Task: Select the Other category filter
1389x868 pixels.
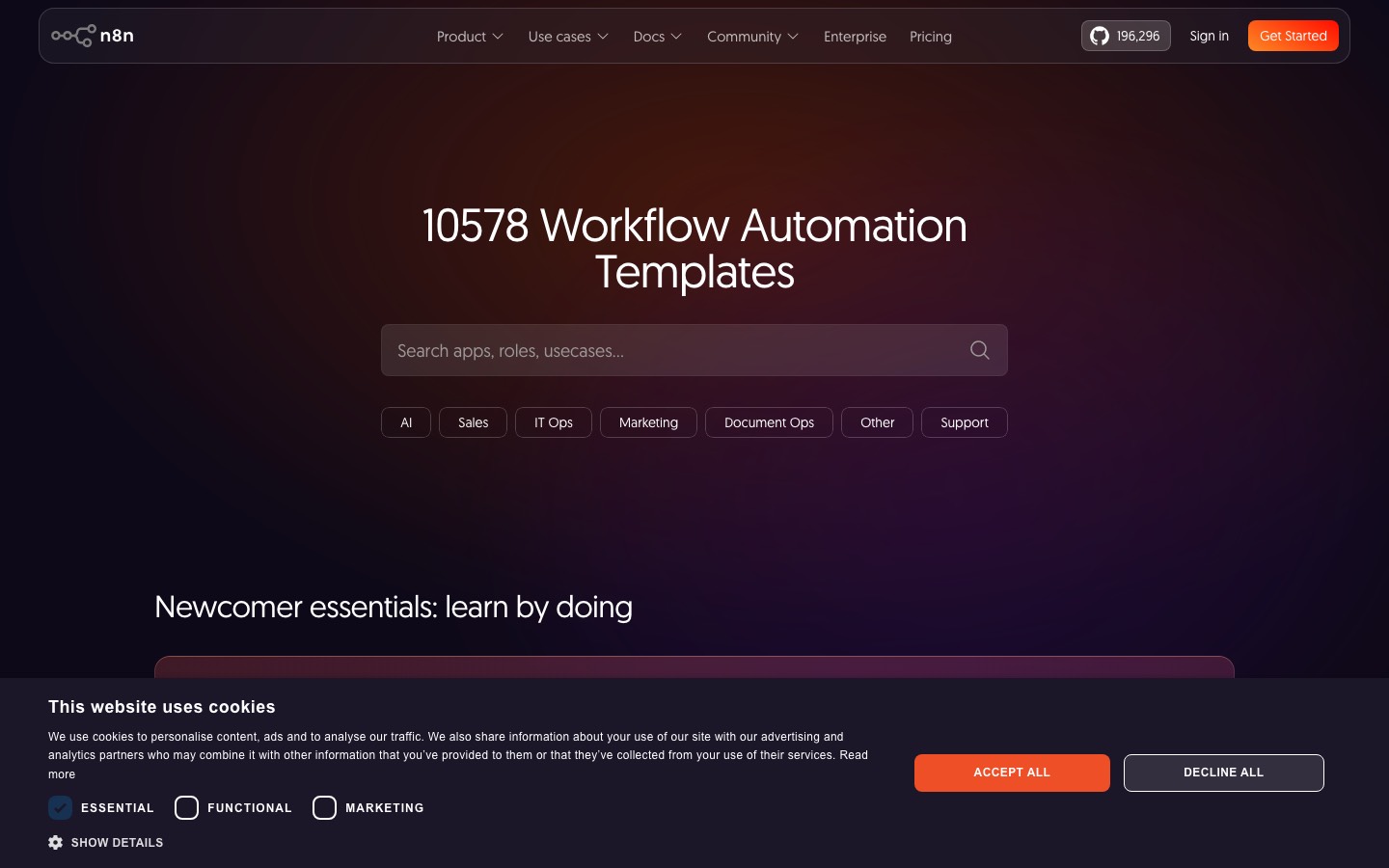Action: (x=877, y=422)
